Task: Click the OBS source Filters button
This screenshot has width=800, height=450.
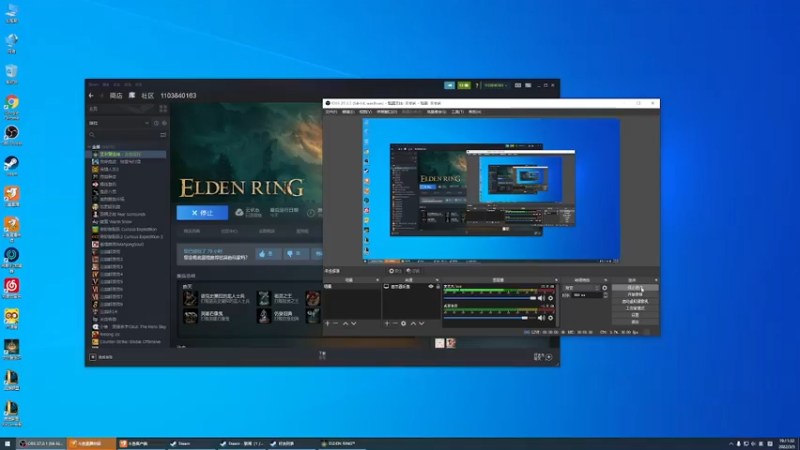Action: point(413,271)
